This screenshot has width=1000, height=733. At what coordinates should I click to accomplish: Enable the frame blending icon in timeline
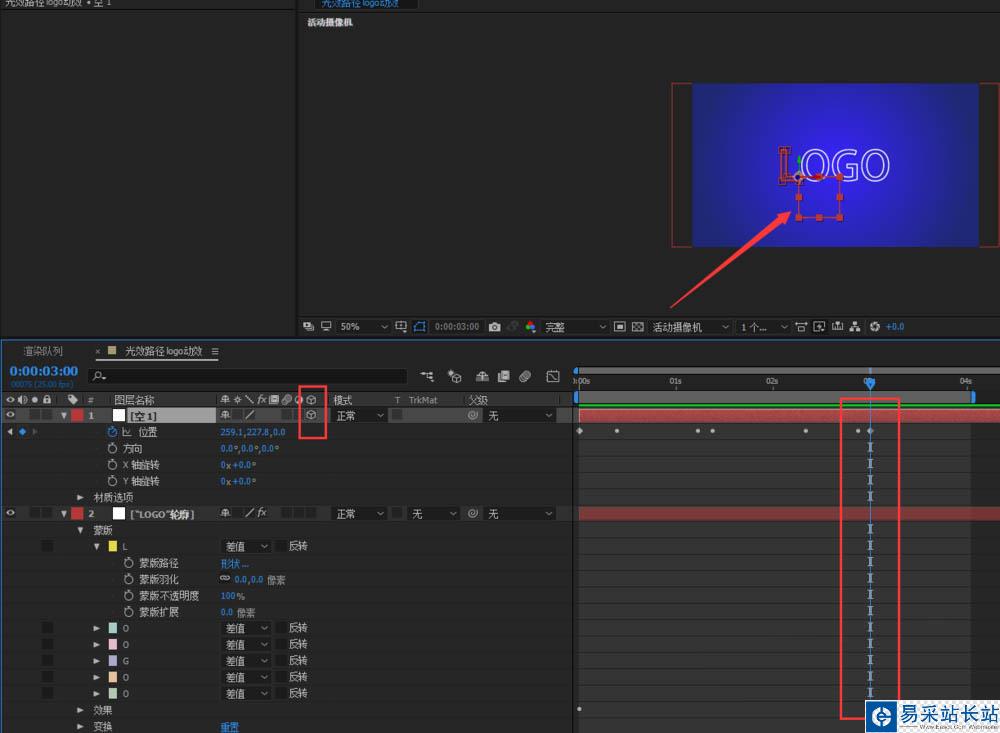(504, 376)
